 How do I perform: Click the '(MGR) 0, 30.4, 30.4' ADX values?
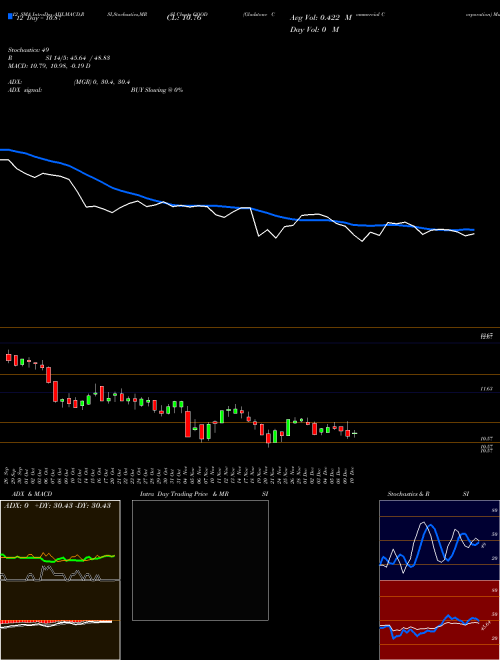click(102, 82)
